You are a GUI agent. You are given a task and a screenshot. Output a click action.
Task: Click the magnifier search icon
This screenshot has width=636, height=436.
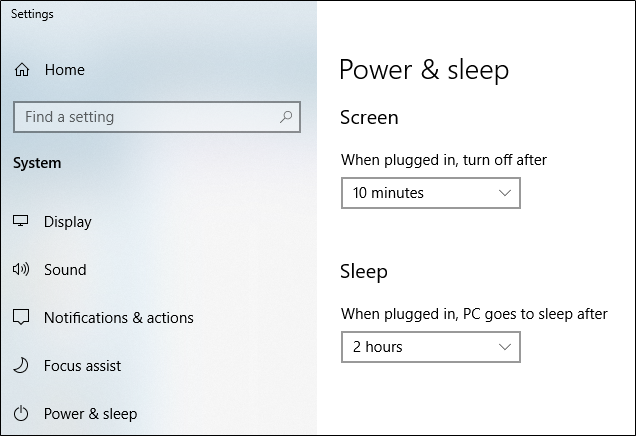pos(286,117)
